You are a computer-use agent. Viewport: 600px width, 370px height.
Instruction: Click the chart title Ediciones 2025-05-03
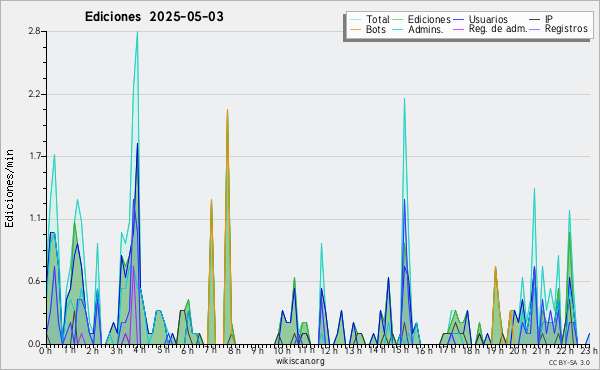pos(154,17)
